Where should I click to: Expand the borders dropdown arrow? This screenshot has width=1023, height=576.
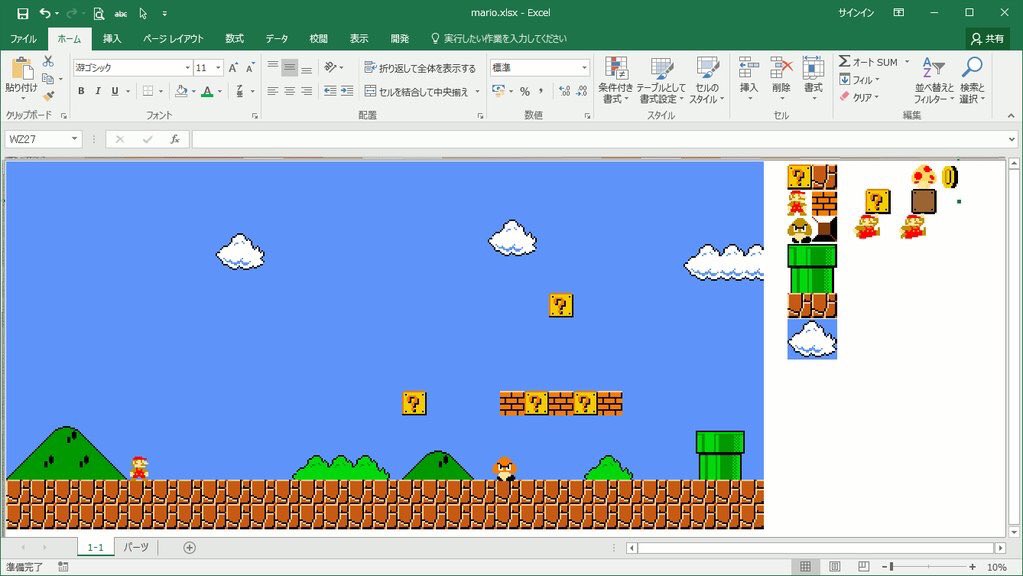[160, 91]
